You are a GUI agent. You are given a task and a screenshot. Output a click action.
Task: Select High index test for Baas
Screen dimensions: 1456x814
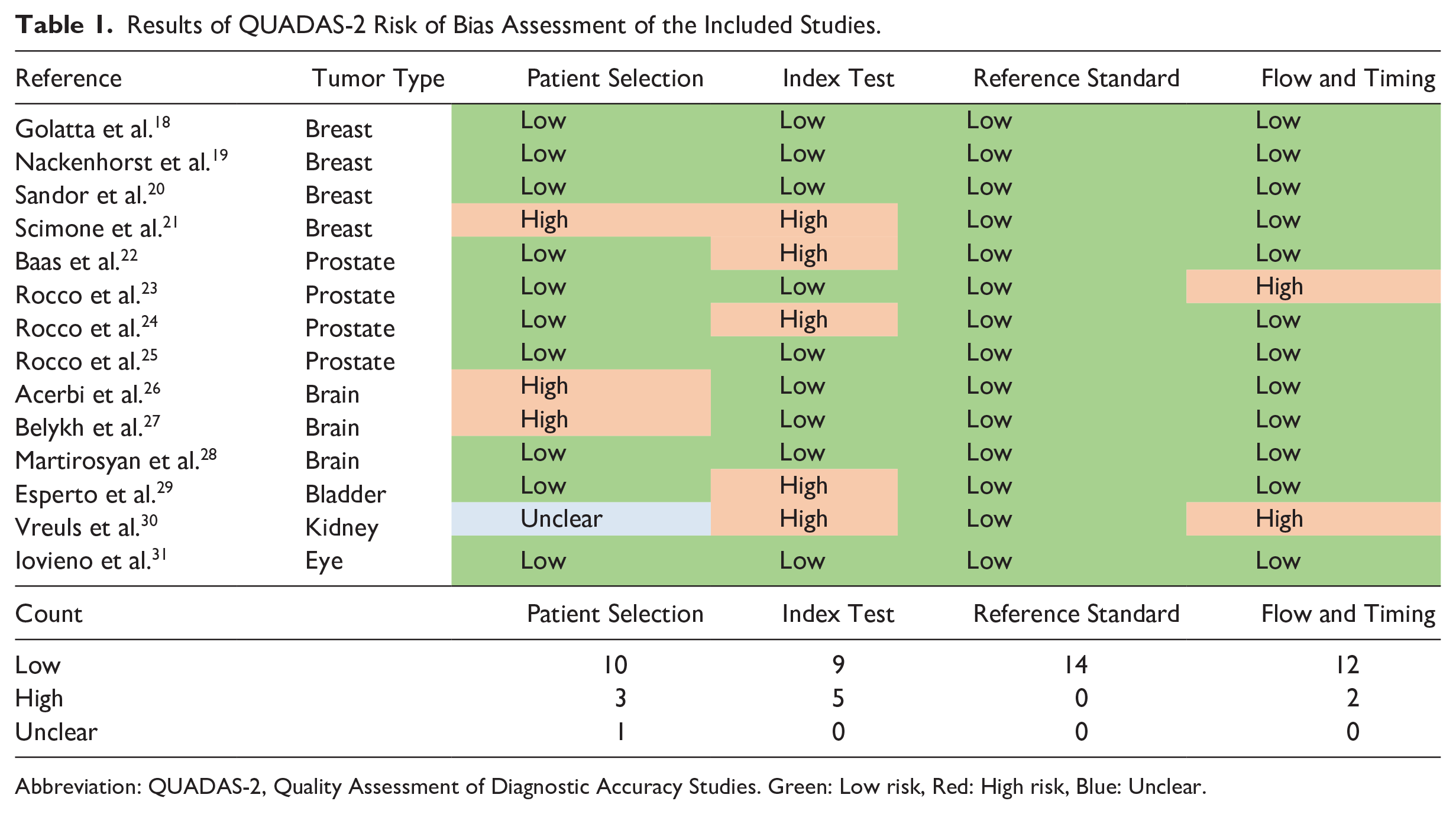(x=803, y=254)
